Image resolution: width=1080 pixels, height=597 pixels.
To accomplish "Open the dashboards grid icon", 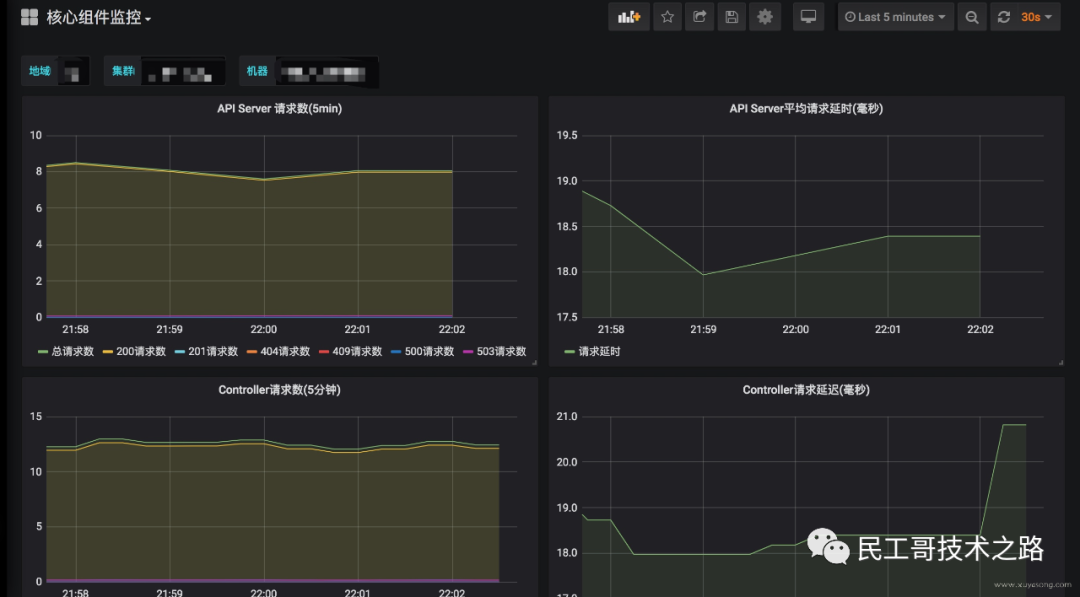I will (x=29, y=17).
